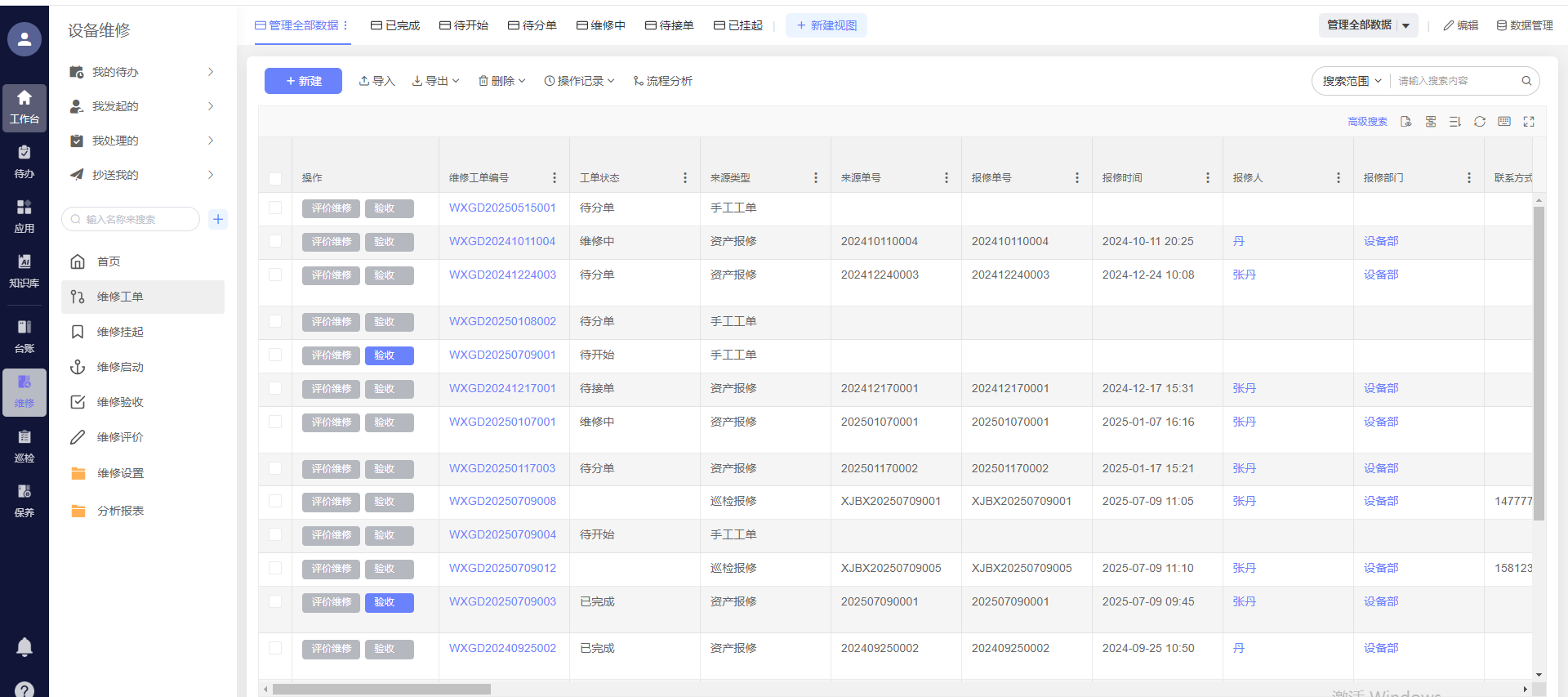
Task: Open the notification bell in sidebar
Action: coord(24,647)
